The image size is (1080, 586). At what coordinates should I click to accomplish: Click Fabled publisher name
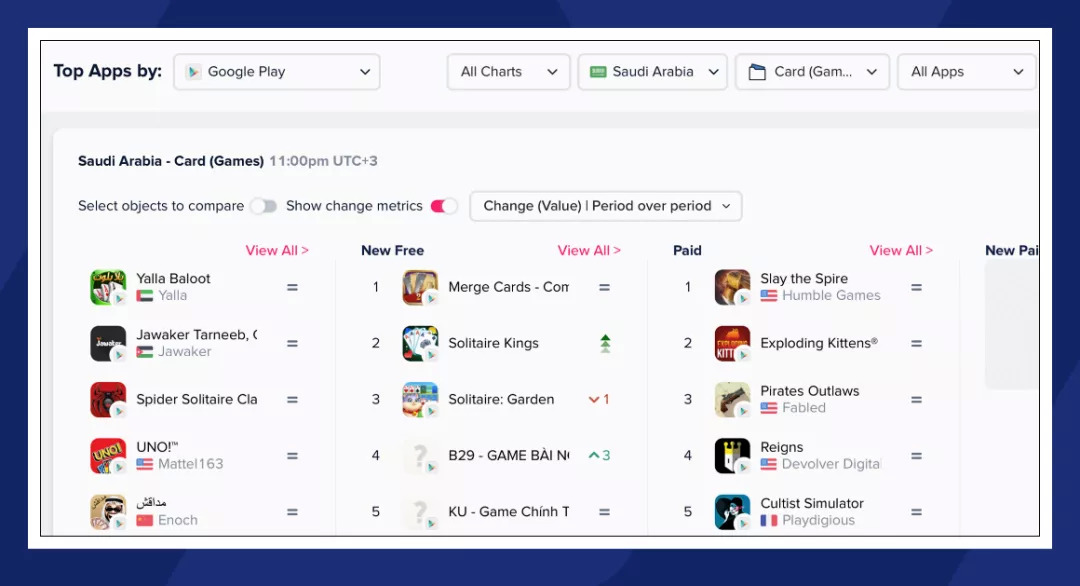tap(804, 408)
